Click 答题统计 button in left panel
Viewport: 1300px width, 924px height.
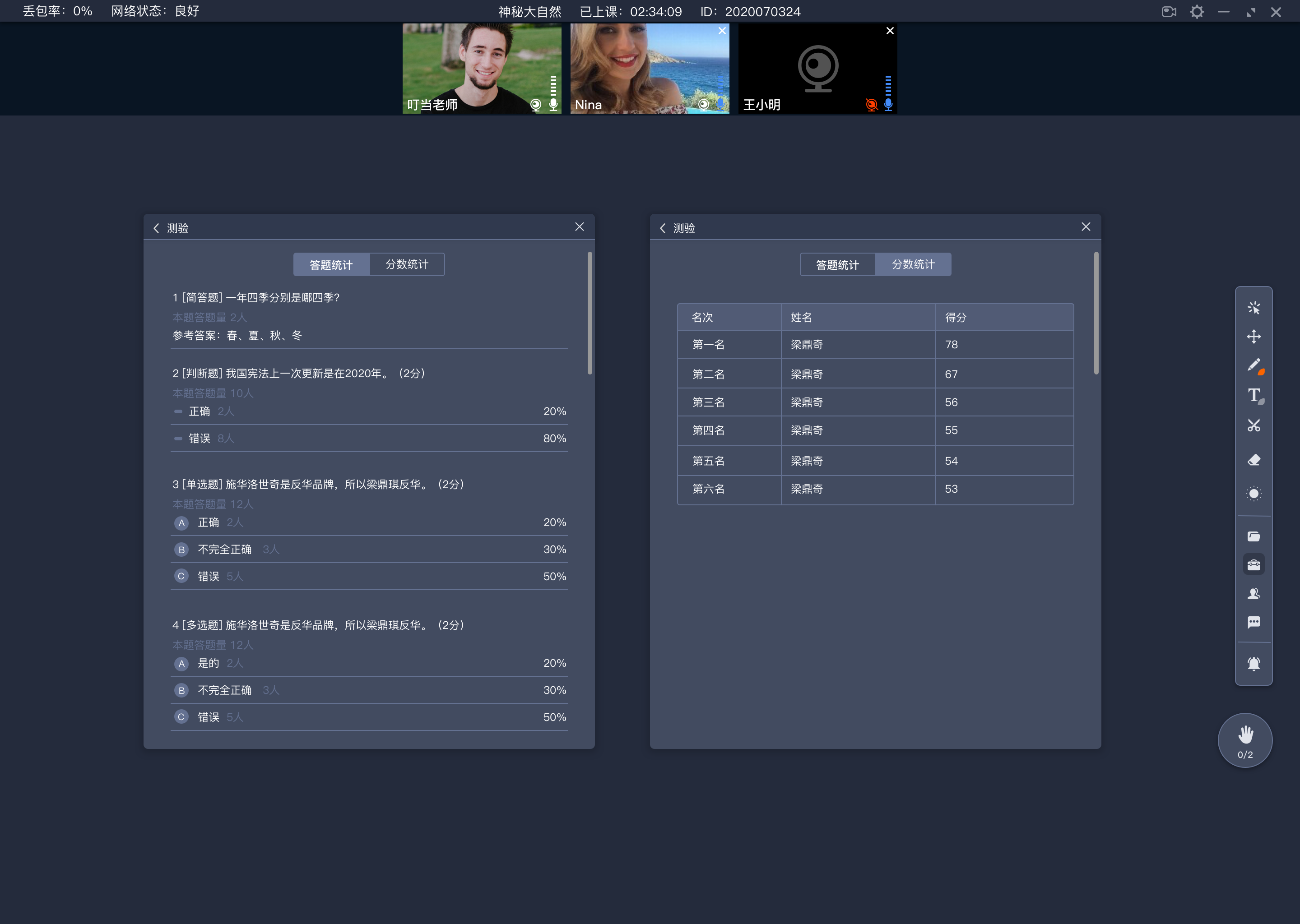[x=331, y=264]
